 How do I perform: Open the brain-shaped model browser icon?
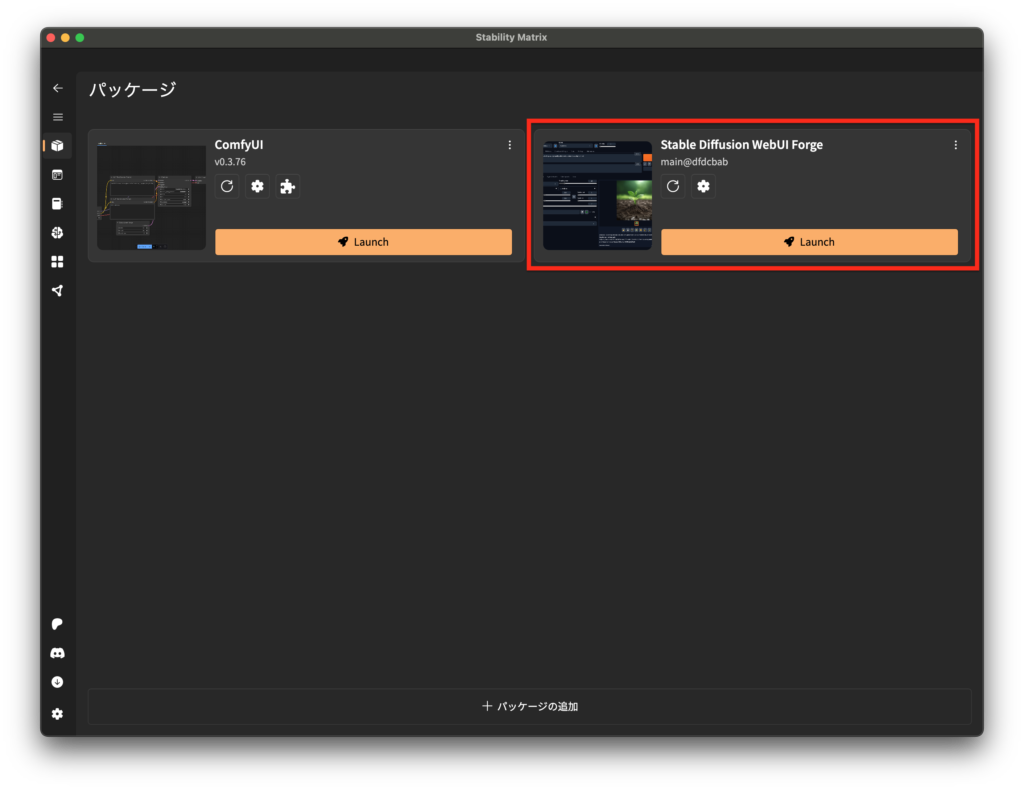coord(57,233)
